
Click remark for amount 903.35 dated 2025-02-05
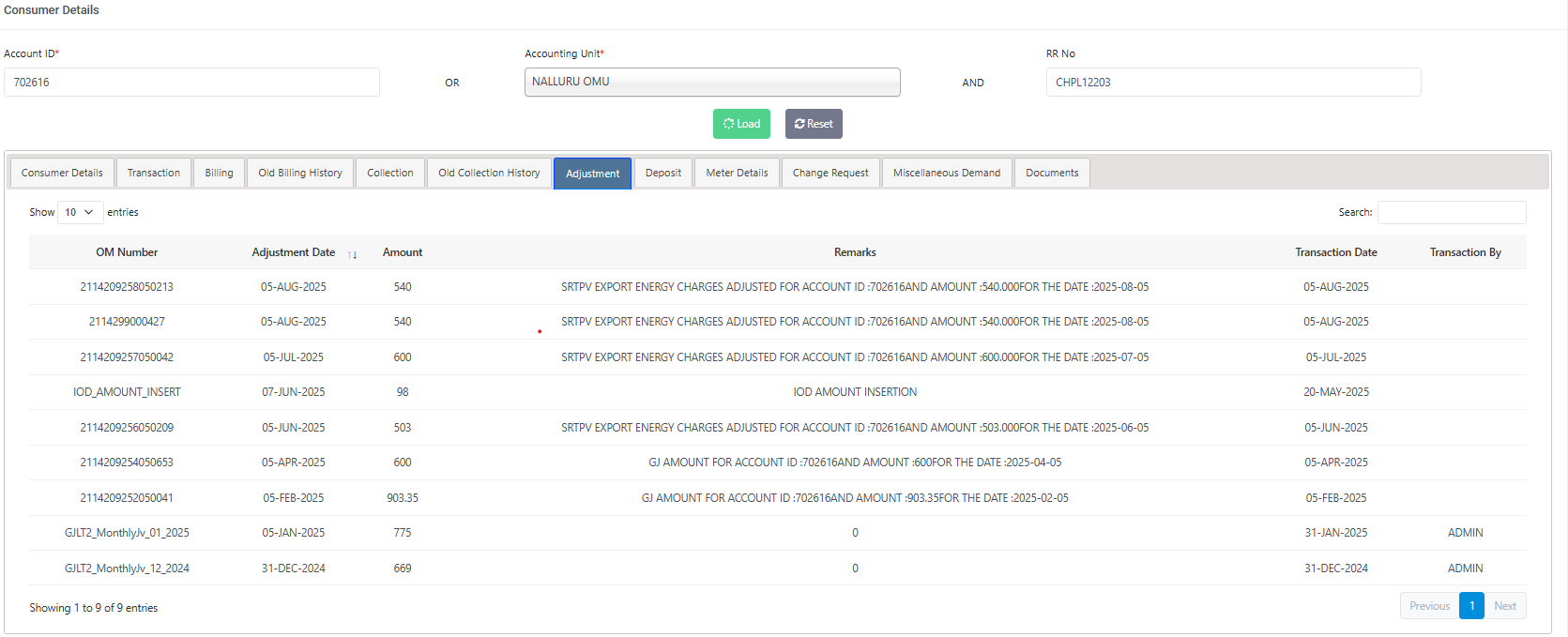[x=855, y=498]
